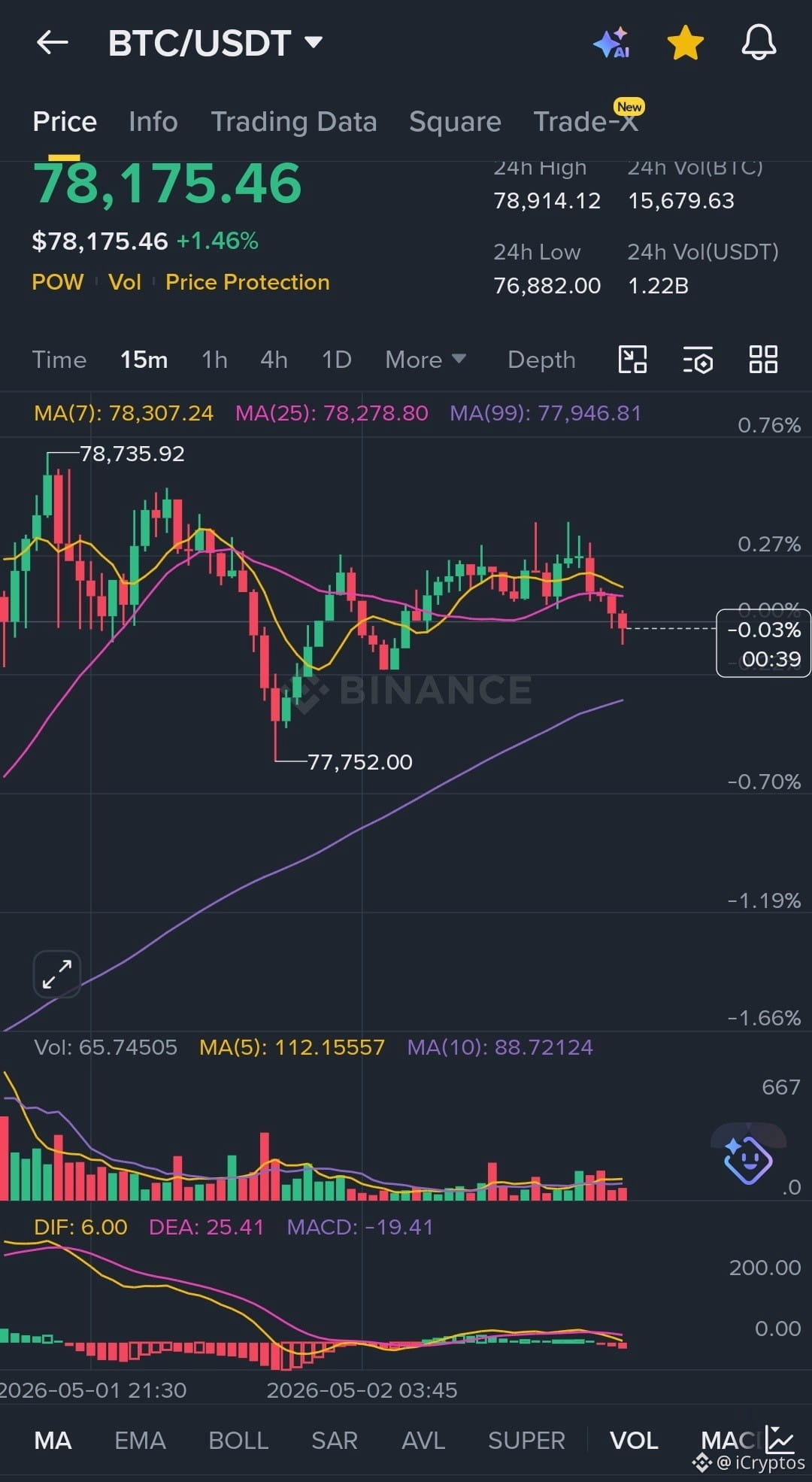Click the Vol: 65.74505 label
Image resolution: width=812 pixels, height=1482 pixels.
(106, 1047)
